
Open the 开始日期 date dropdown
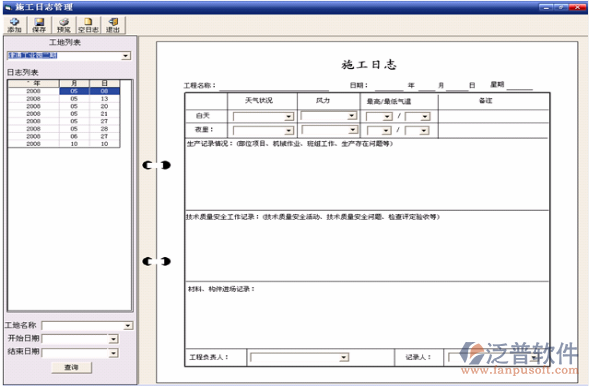[x=113, y=339]
